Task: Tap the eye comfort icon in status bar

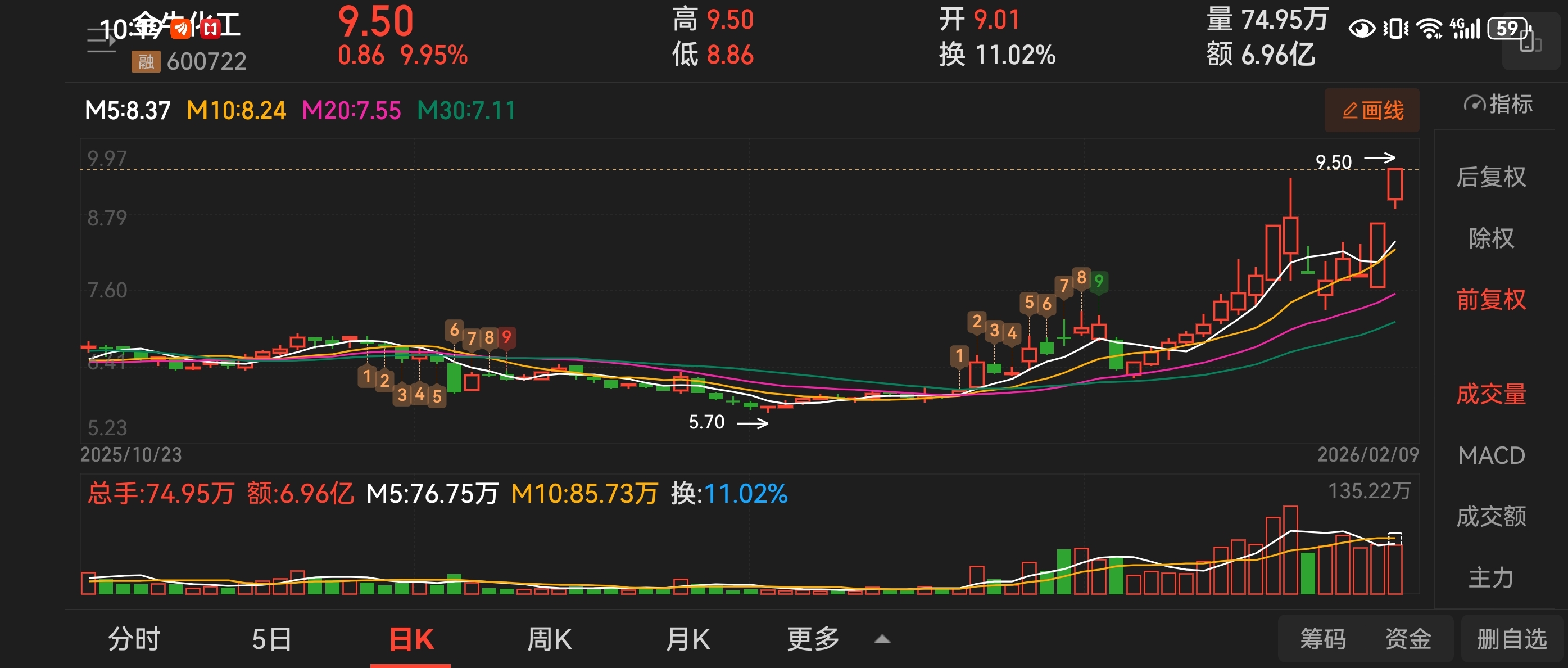Action: coord(1361,28)
